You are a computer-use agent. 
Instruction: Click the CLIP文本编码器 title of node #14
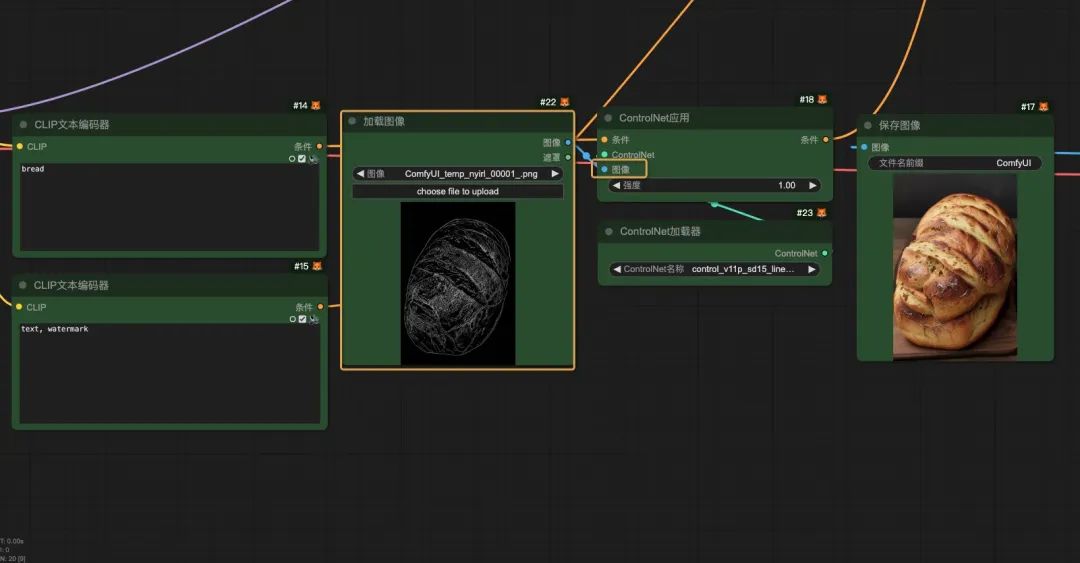coord(72,125)
